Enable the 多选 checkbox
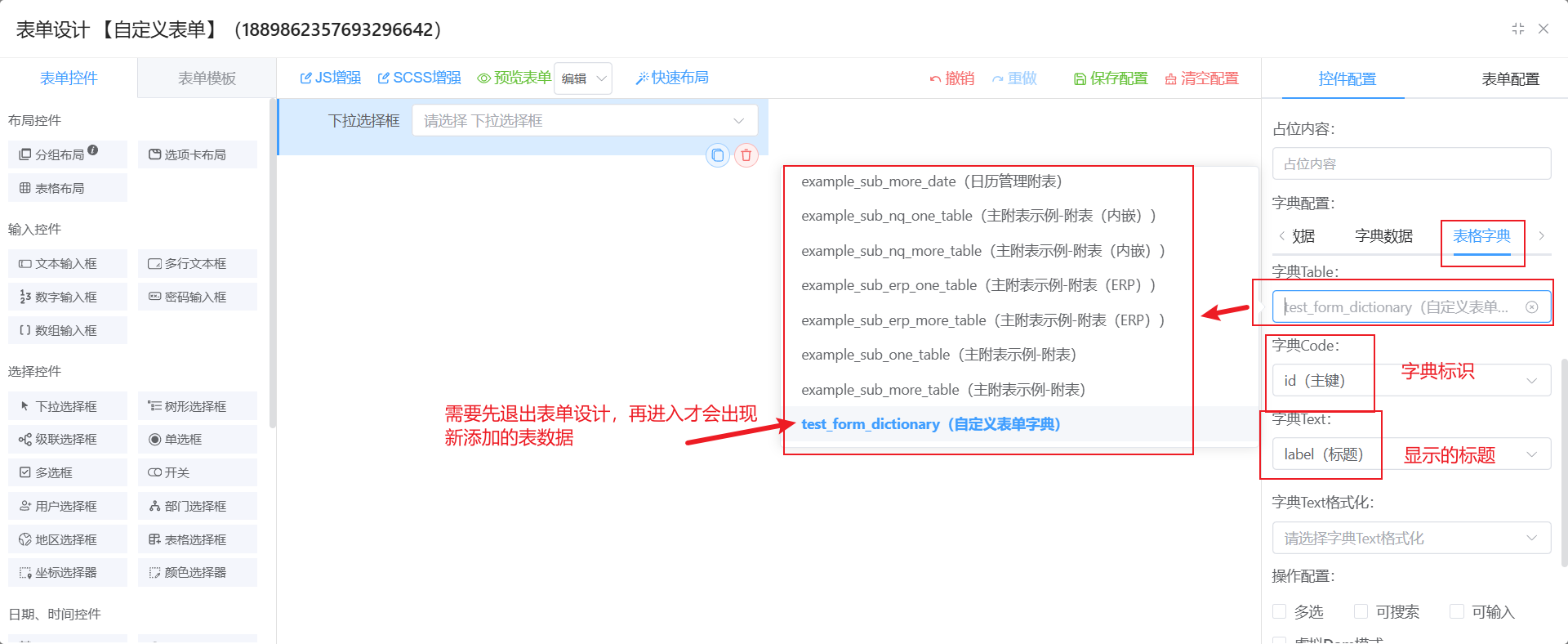 coord(1280,611)
